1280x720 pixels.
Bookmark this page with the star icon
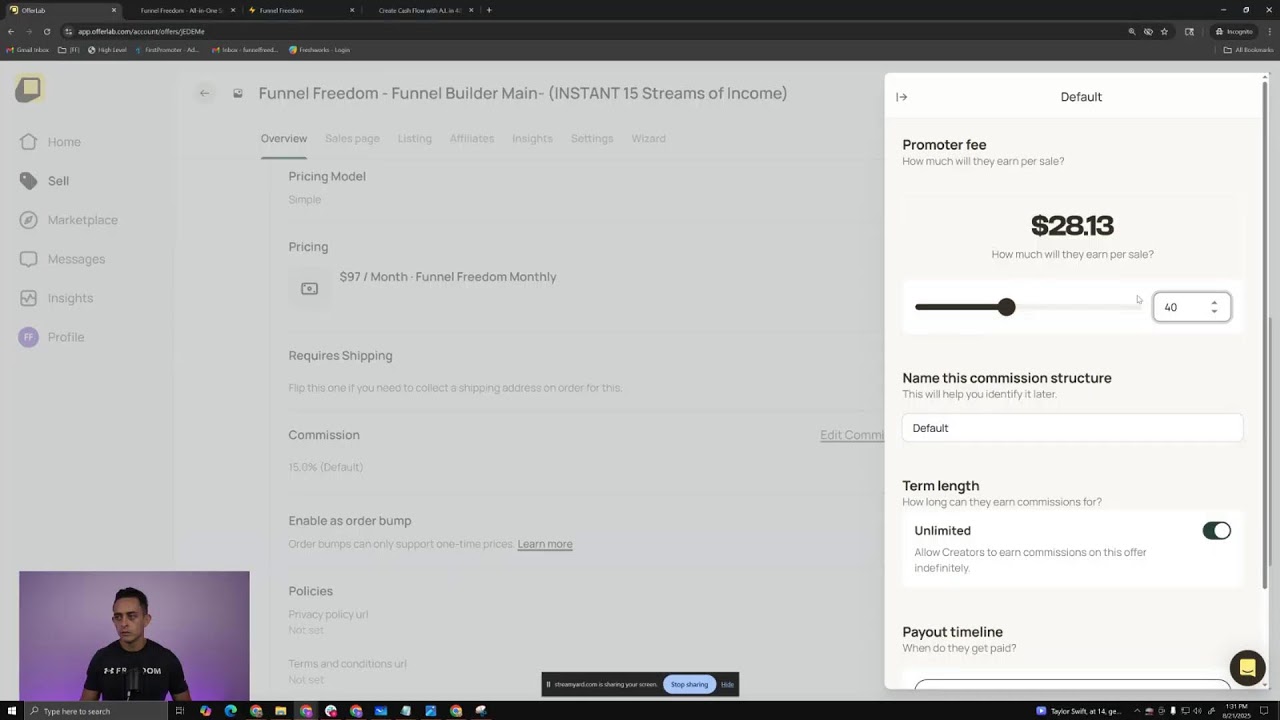(1164, 31)
